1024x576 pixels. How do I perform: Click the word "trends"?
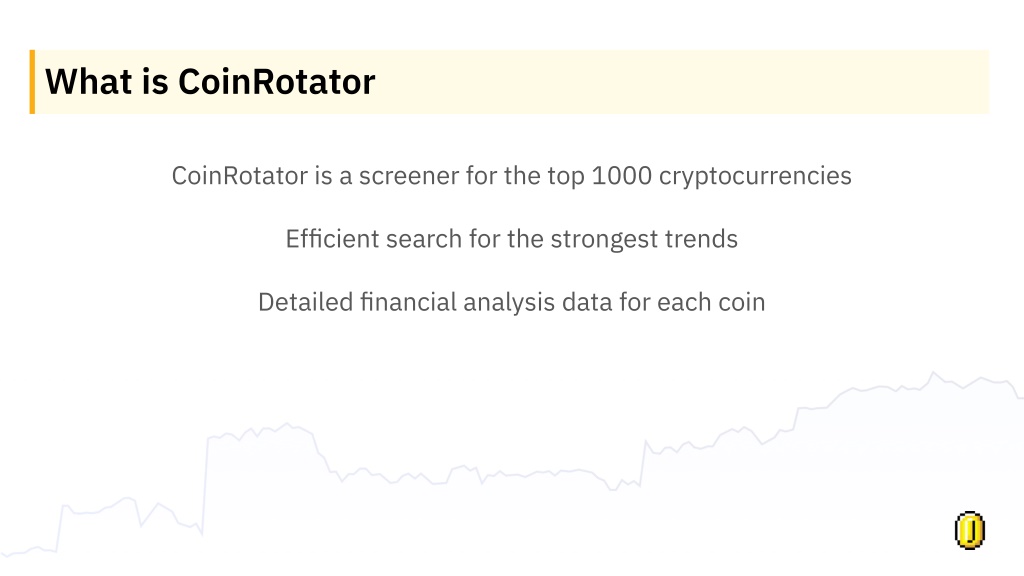[x=701, y=239]
